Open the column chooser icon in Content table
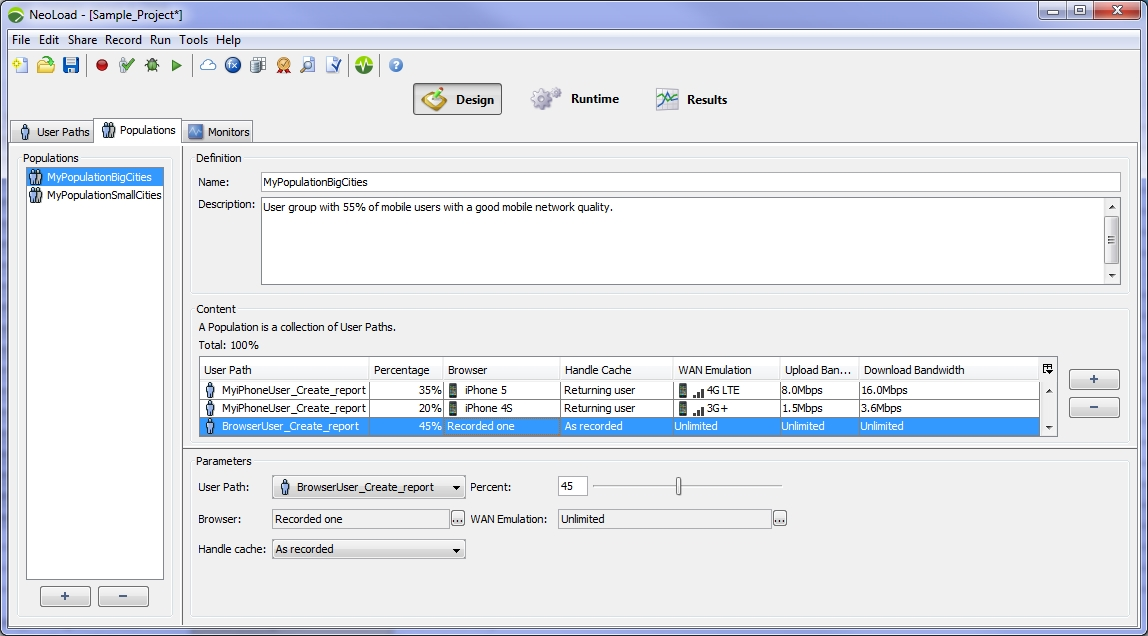The image size is (1148, 636). [x=1048, y=369]
